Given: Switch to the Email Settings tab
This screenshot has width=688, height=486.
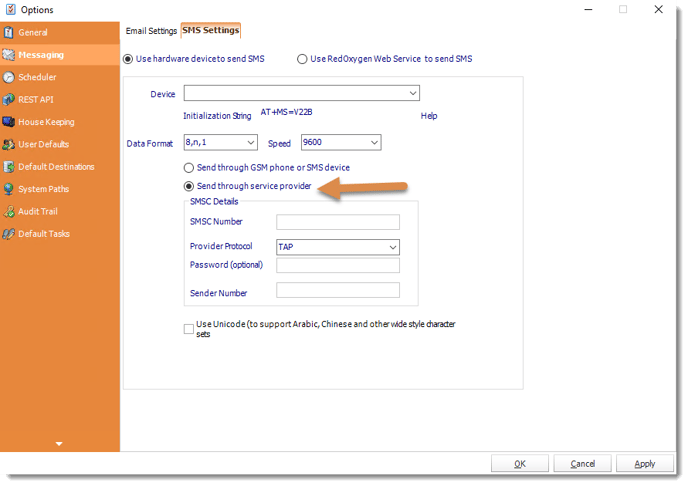Looking at the screenshot, I should pos(151,31).
